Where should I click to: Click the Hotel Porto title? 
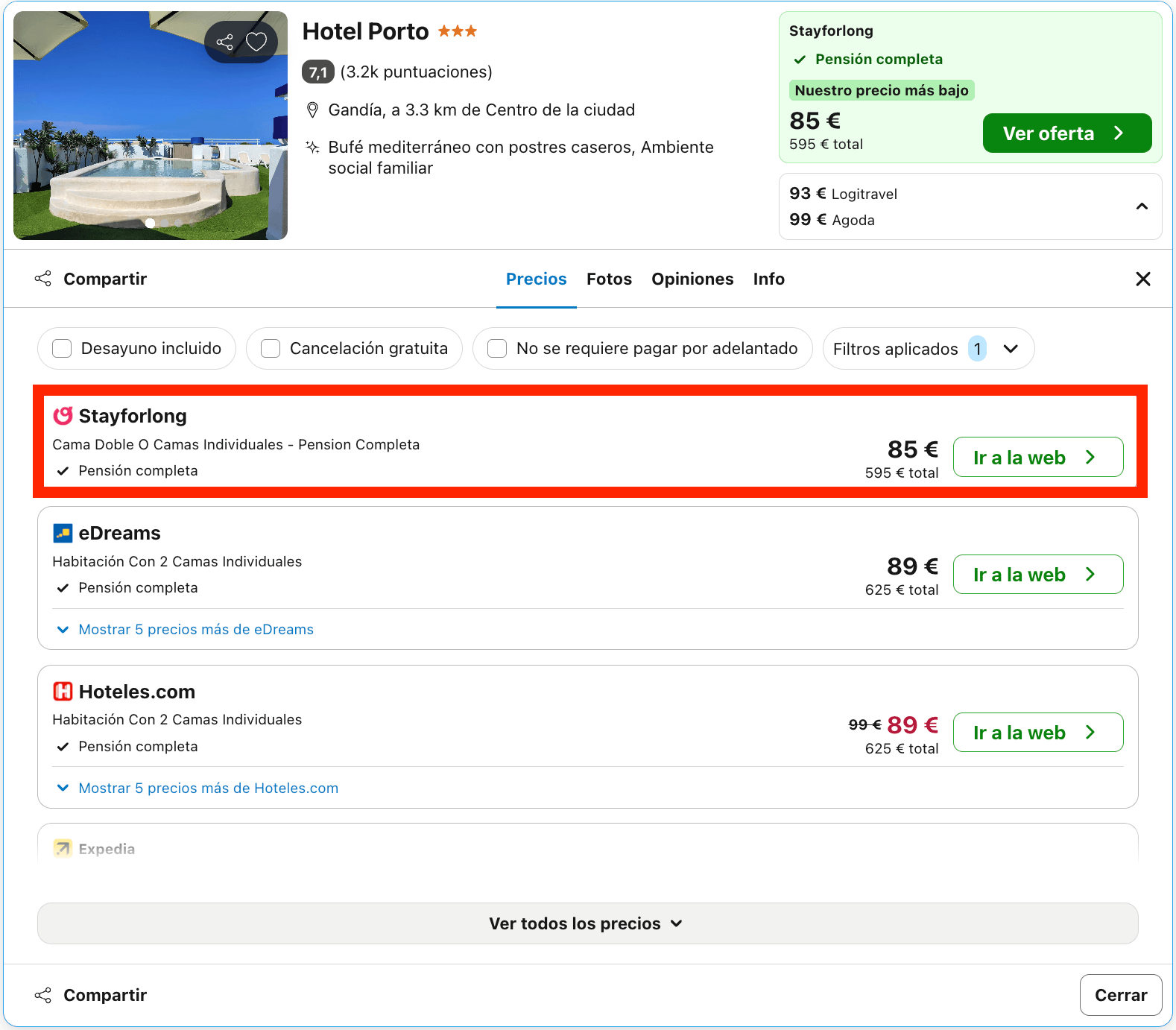365,31
